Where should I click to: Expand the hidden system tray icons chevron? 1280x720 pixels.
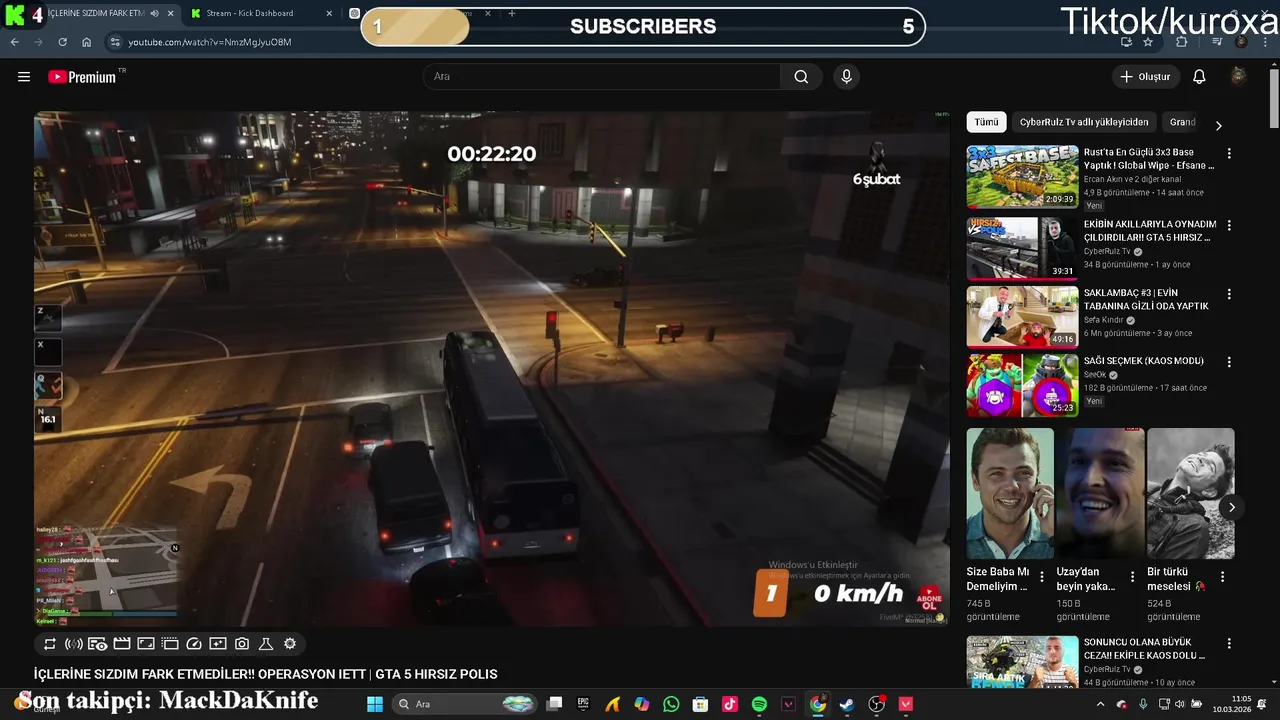click(x=1100, y=704)
